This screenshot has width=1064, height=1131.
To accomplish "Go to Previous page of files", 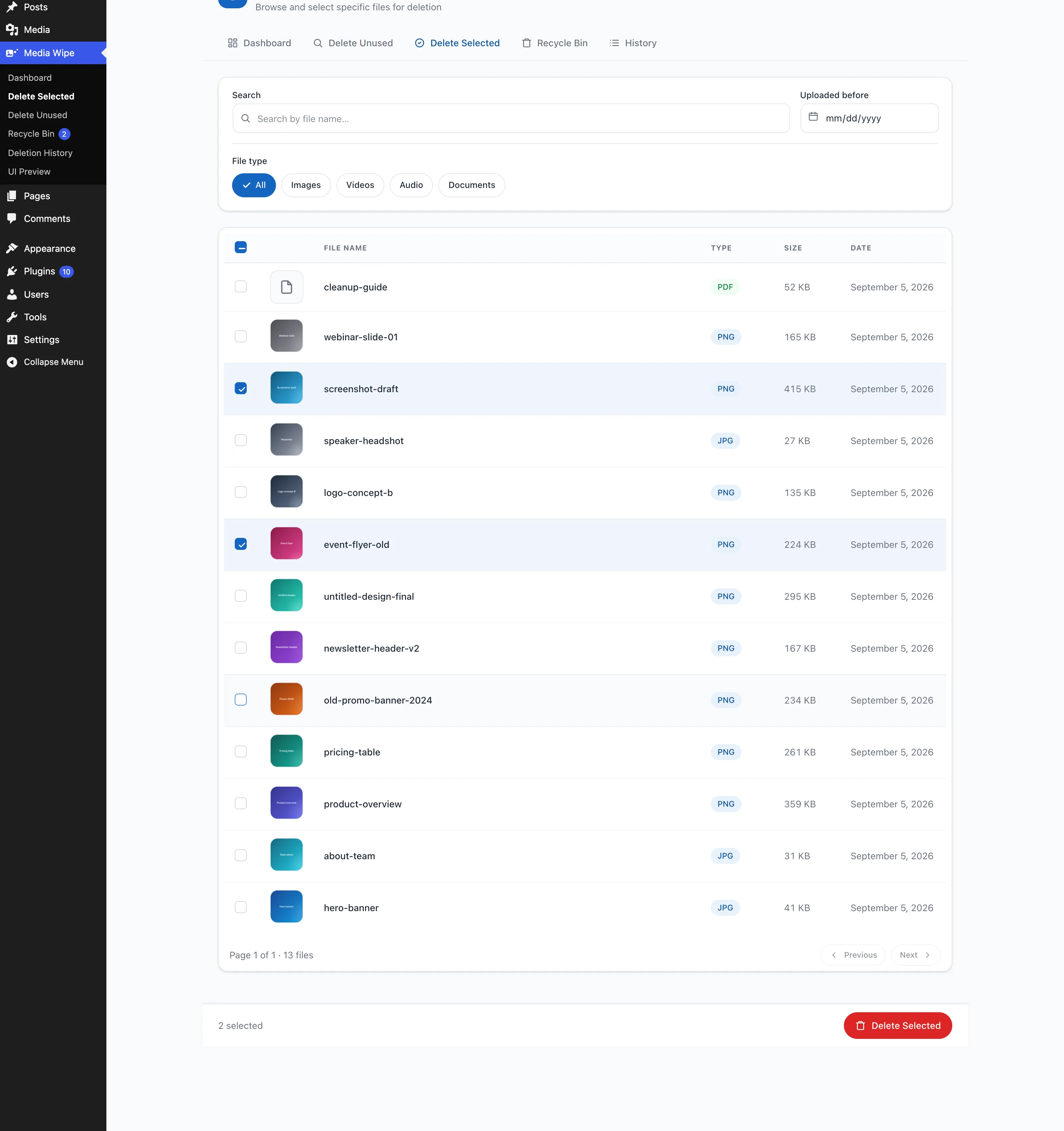I will point(853,955).
